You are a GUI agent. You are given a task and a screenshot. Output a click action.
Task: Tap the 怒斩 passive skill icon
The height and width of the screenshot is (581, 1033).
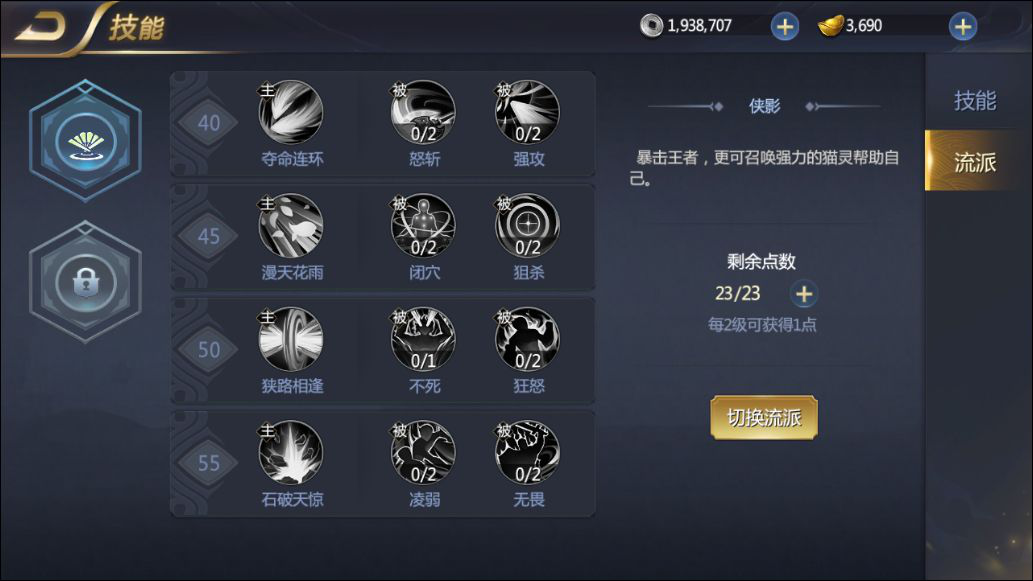point(423,112)
